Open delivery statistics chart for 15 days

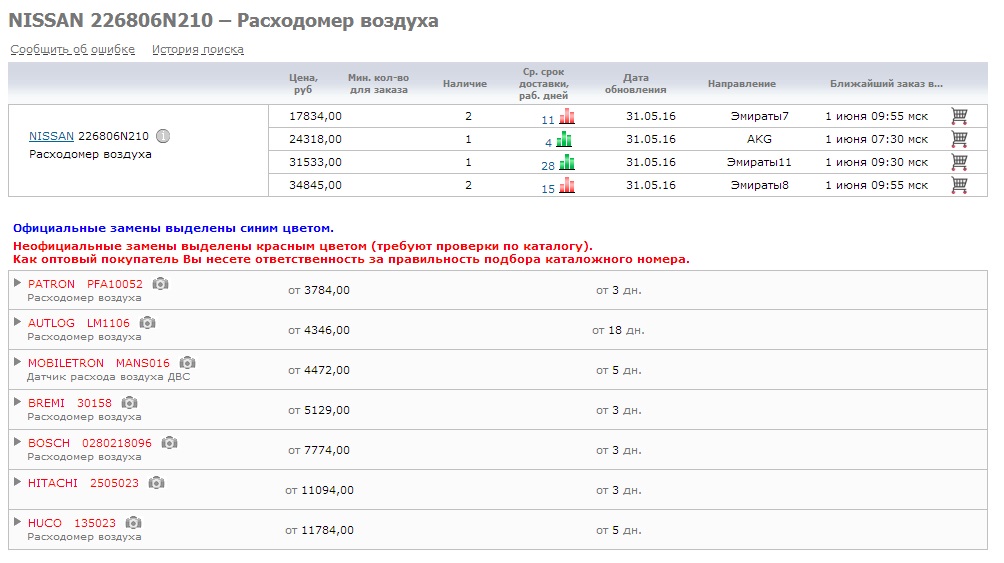(x=567, y=185)
